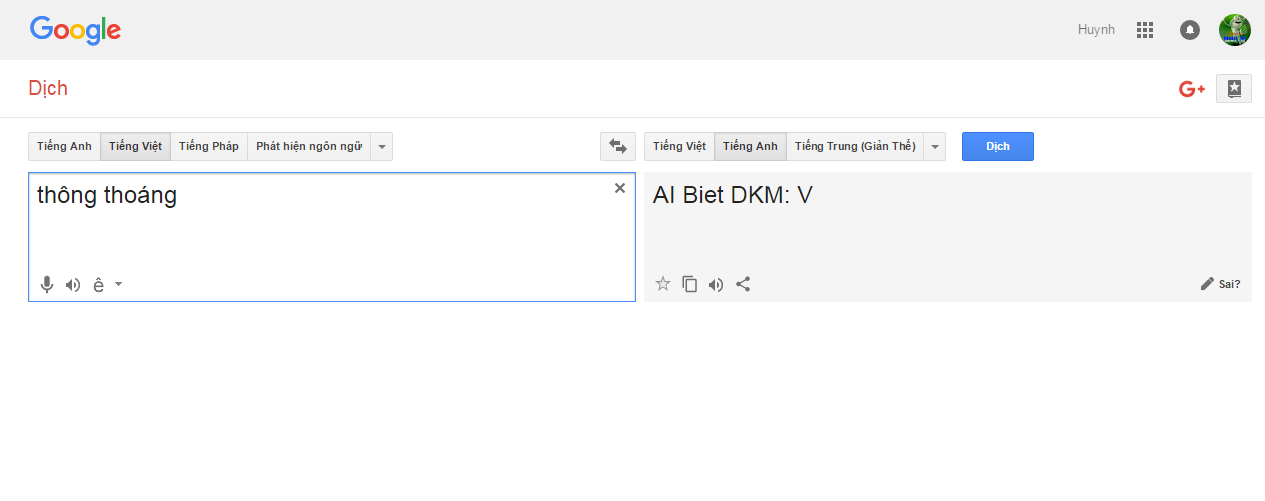Open the Google apps grid
This screenshot has height=501, width=1265.
tap(1145, 30)
